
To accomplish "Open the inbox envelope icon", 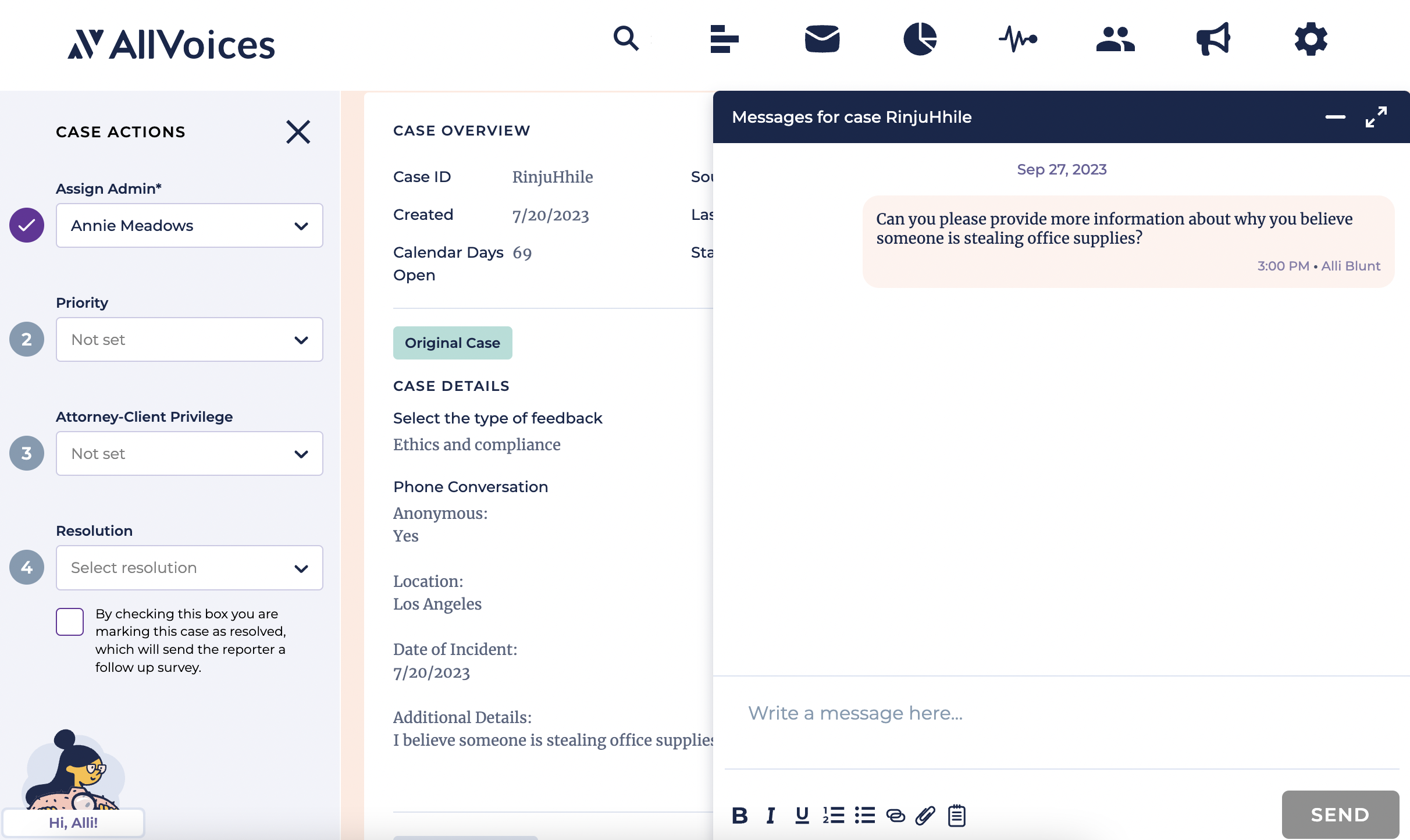I will pos(822,39).
